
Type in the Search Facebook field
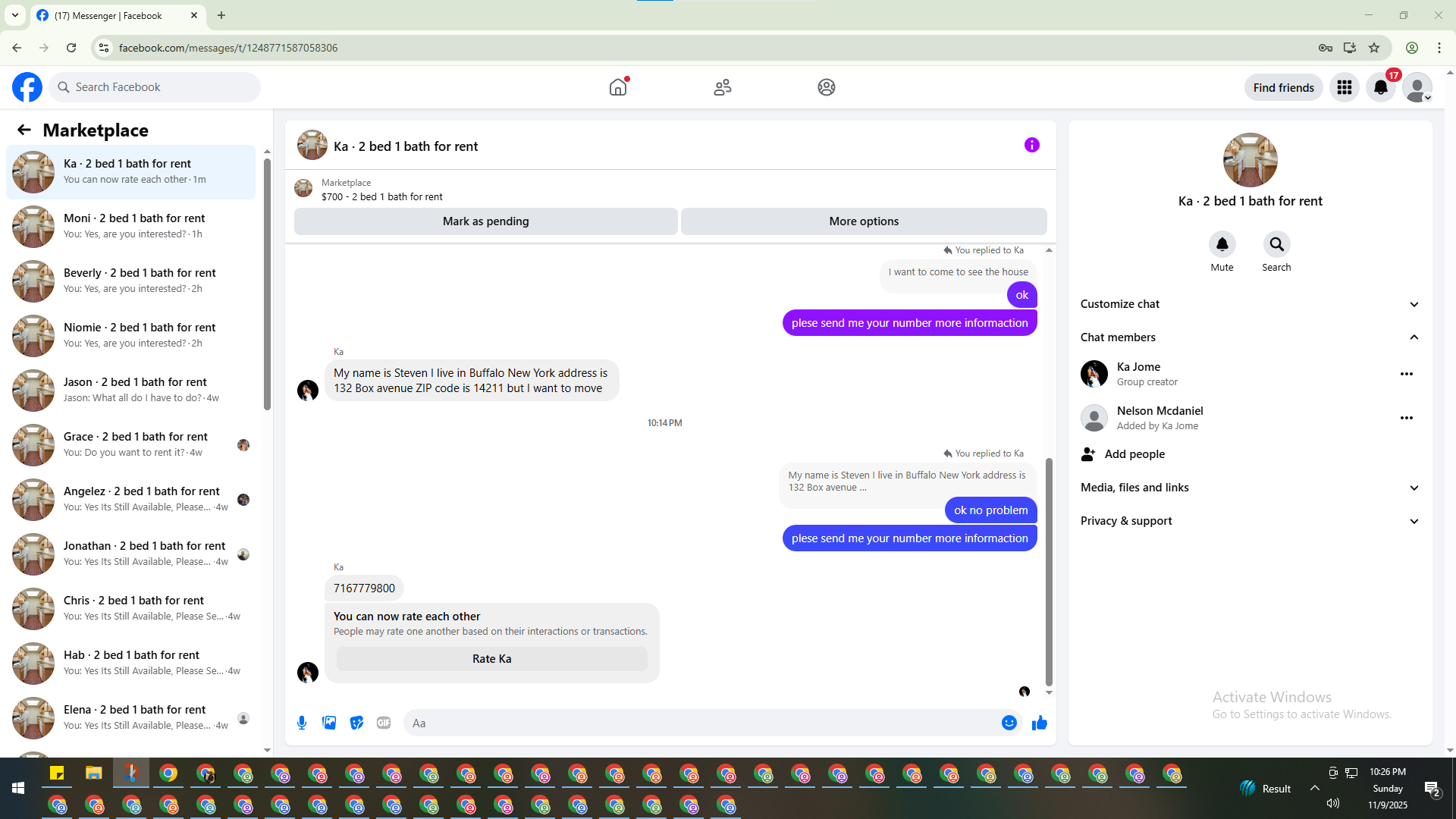coord(155,87)
